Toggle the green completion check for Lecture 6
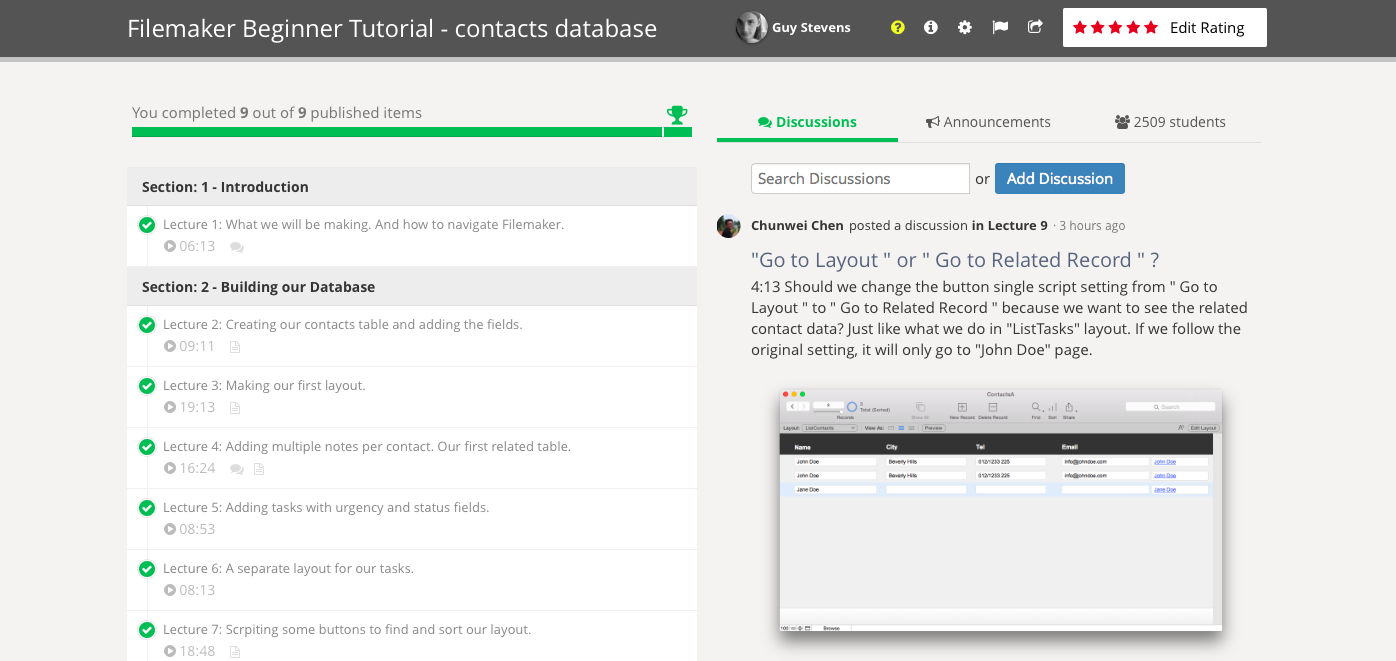This screenshot has width=1396, height=661. pos(147,569)
